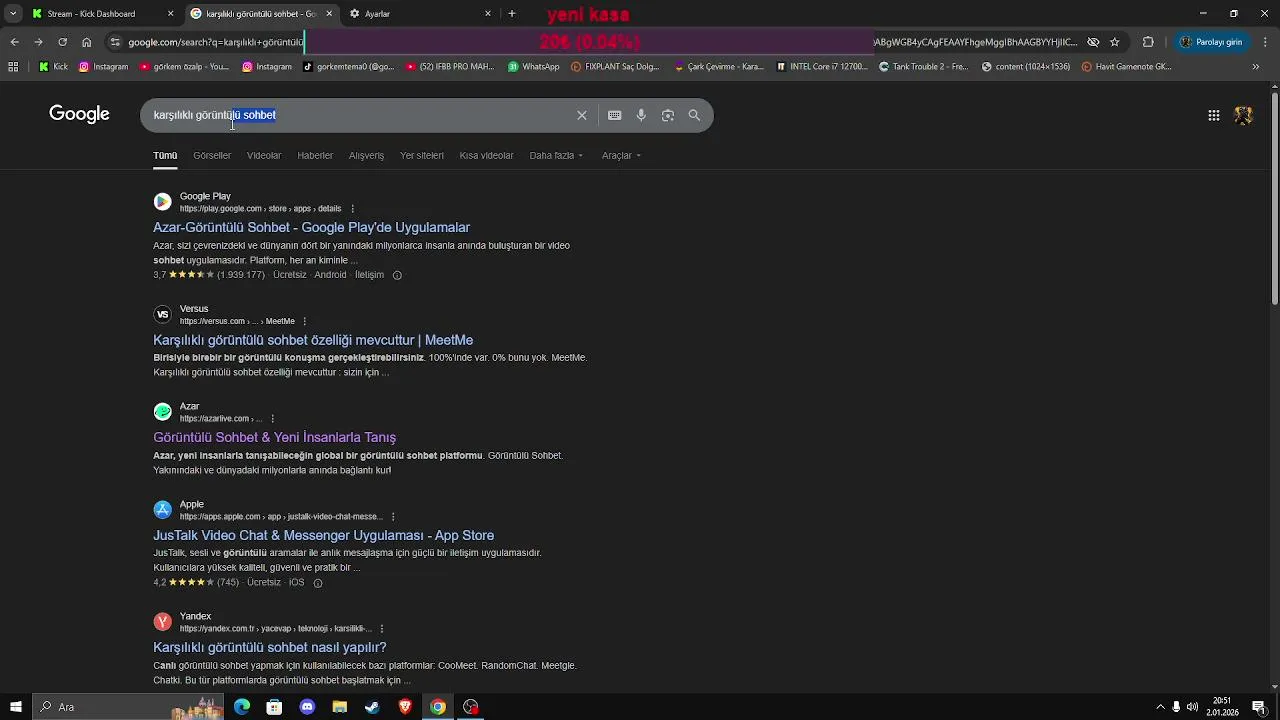Close the karşılıklı görüntülü sohbet tab
Screen dimensions: 1280x720
[x=329, y=14]
